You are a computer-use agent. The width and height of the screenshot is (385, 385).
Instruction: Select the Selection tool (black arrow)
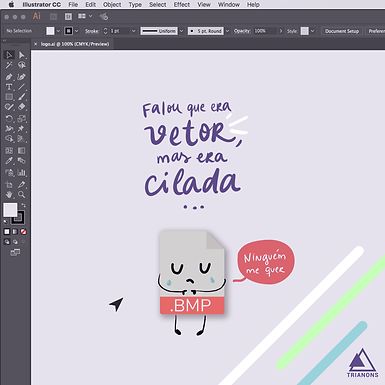[x=9, y=55]
